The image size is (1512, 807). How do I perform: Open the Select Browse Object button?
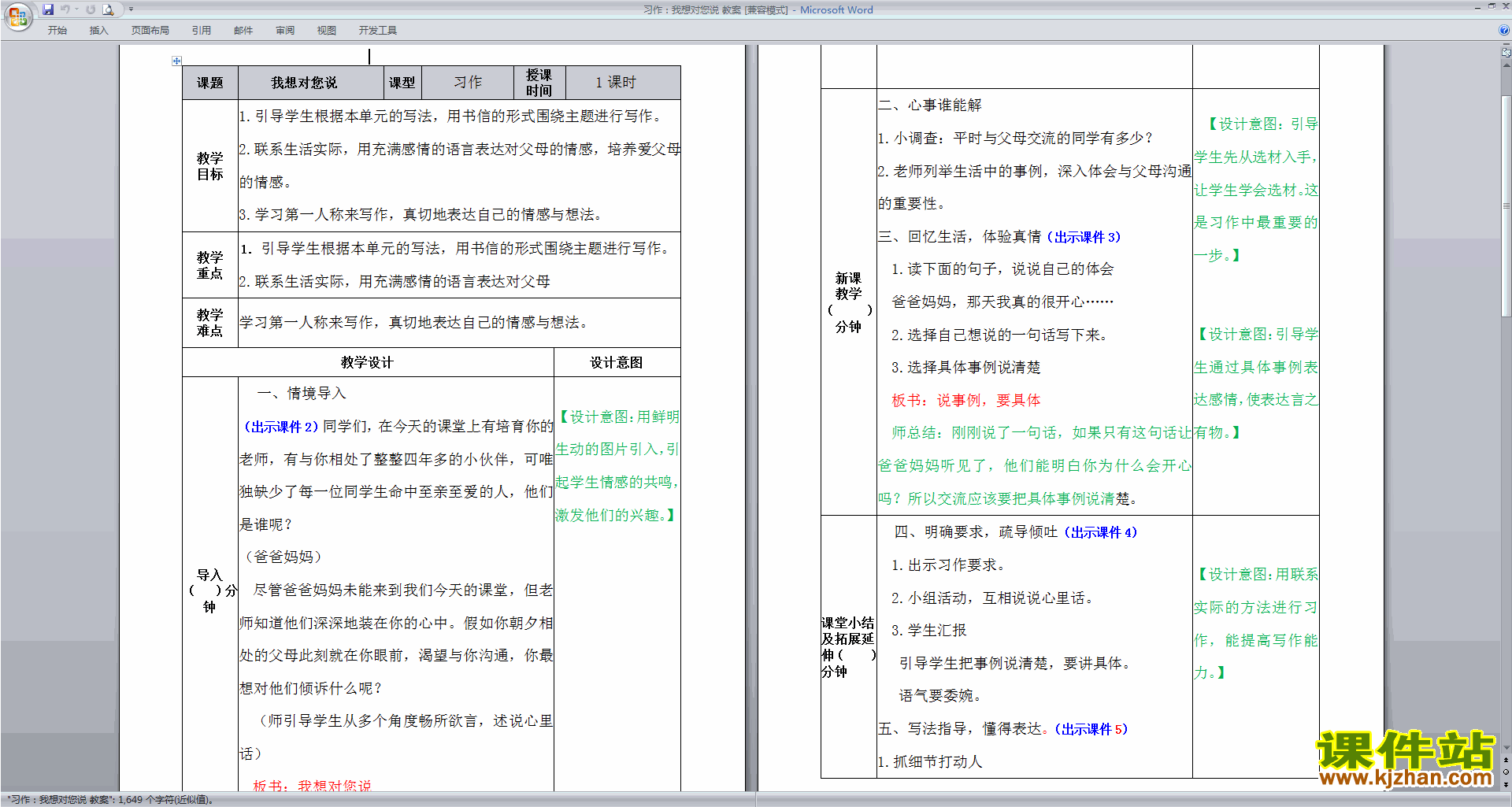coord(1506,772)
